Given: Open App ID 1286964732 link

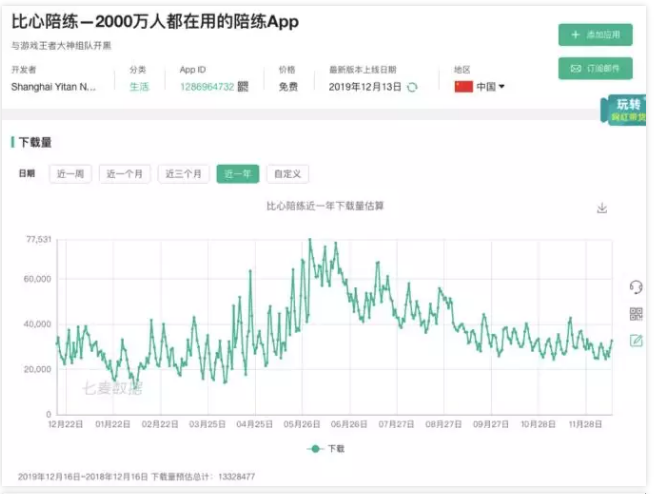Looking at the screenshot, I should (x=206, y=87).
